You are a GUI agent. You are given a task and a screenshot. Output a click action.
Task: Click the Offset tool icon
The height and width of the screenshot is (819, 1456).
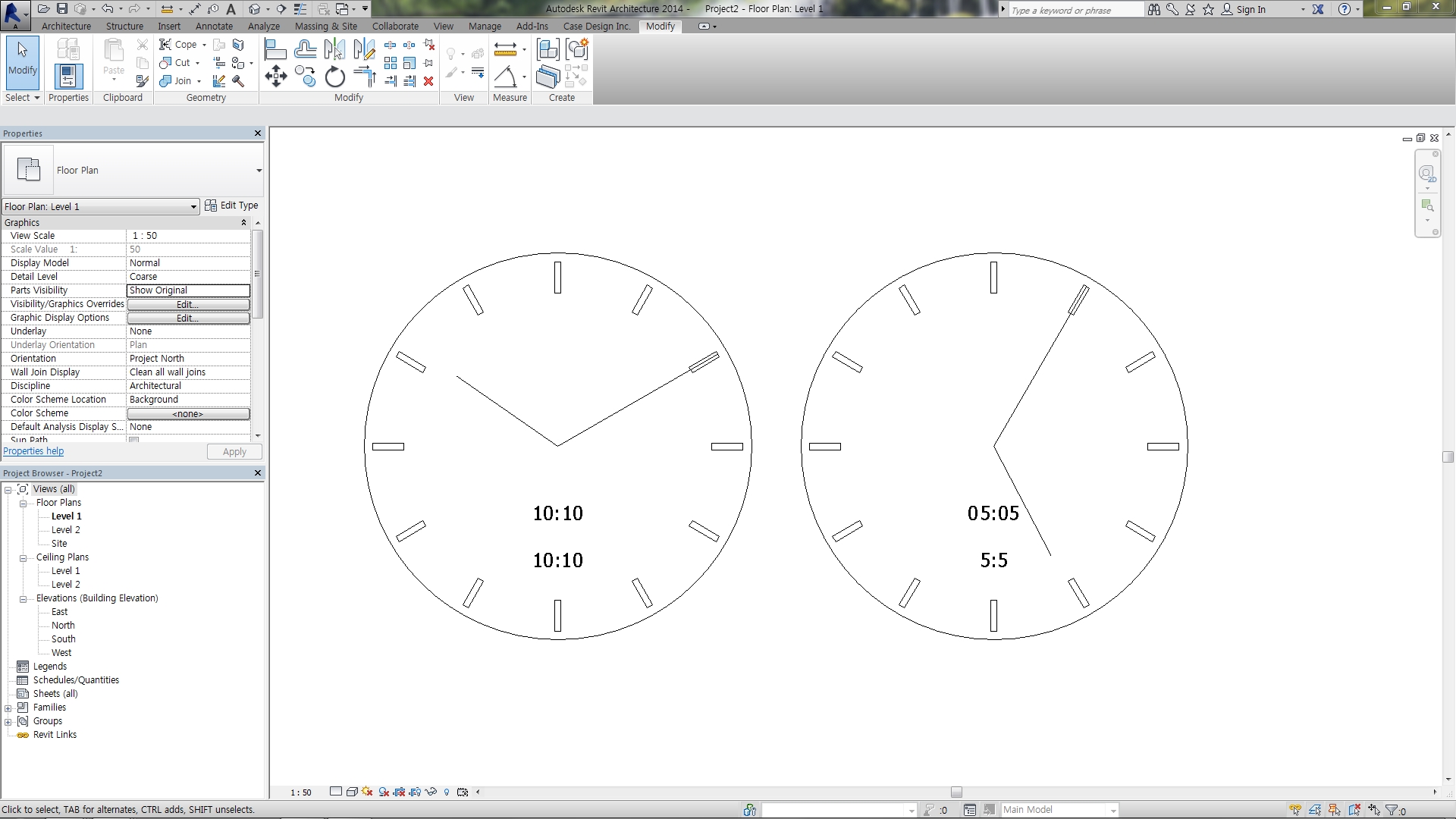point(305,50)
